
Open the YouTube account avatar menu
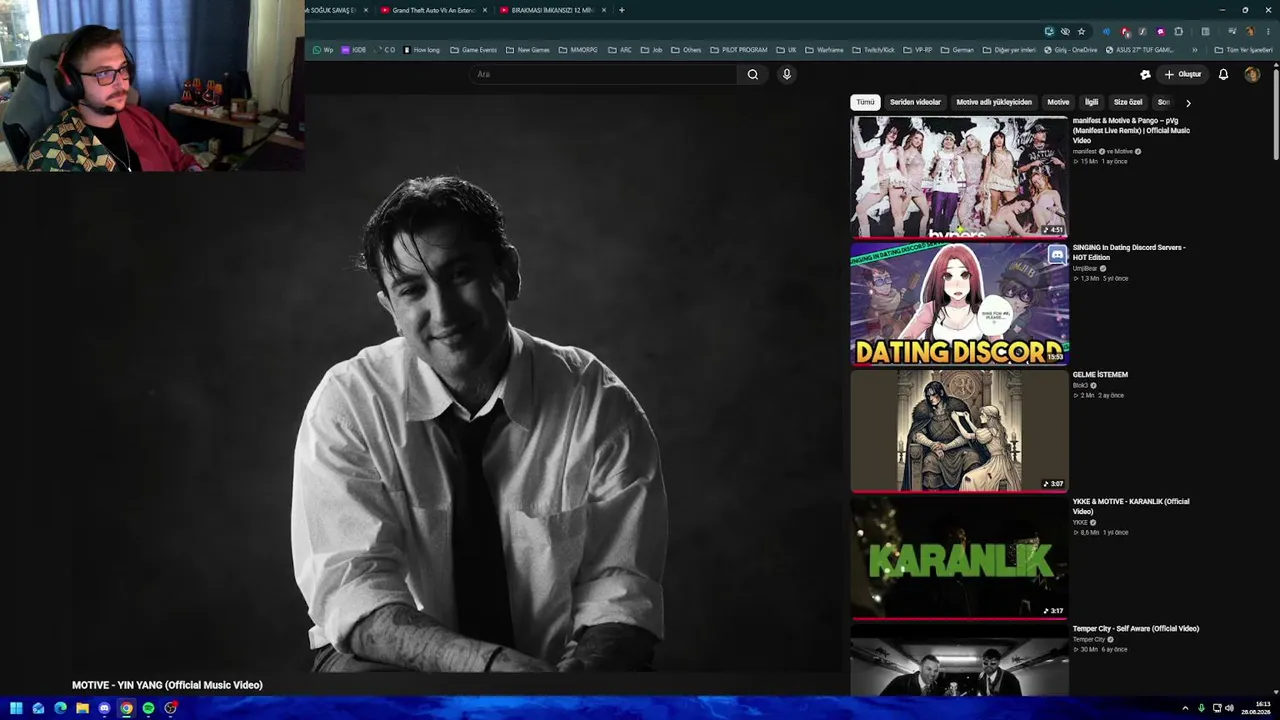point(1252,74)
